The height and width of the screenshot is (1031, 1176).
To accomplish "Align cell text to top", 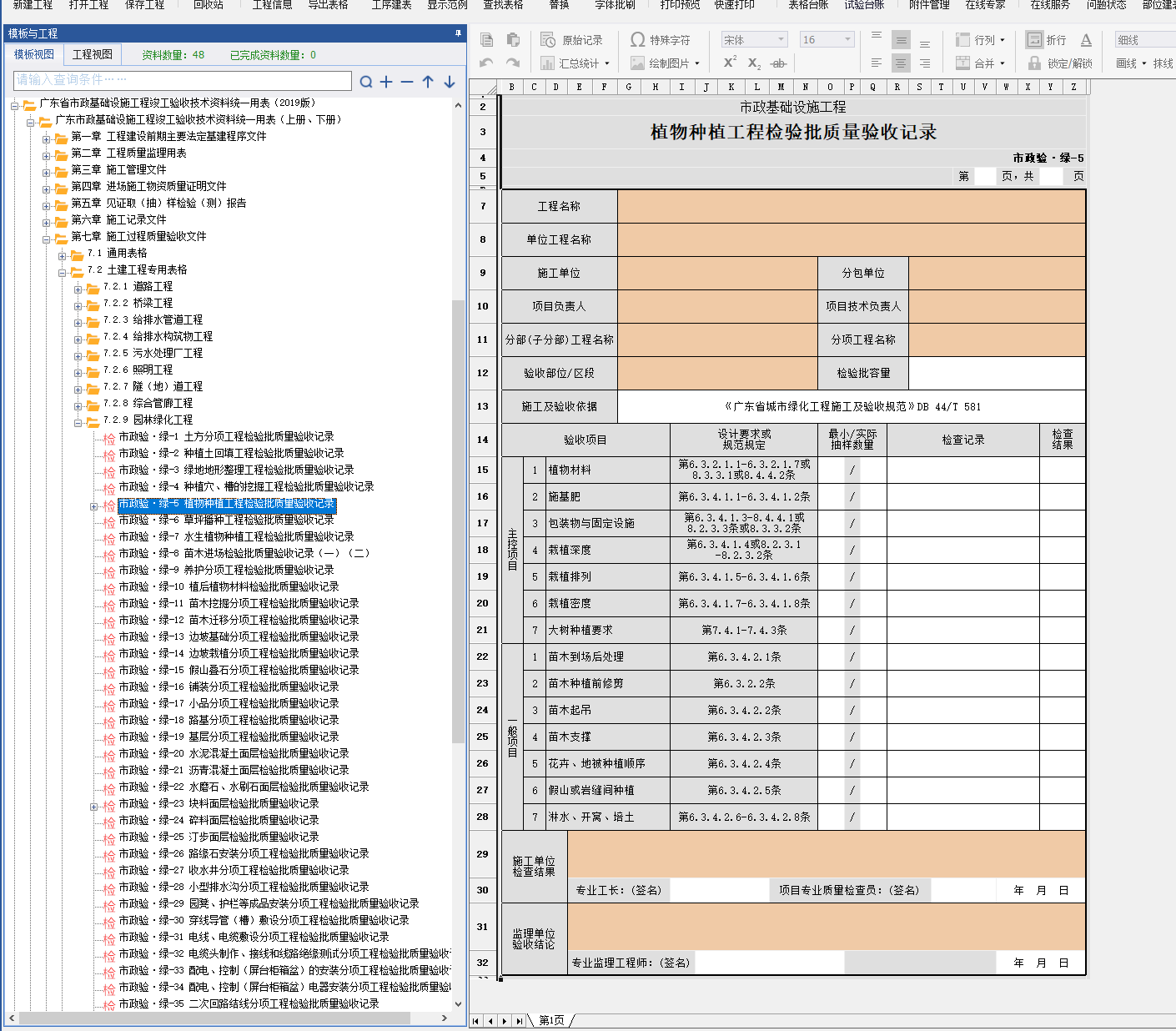I will click(877, 38).
